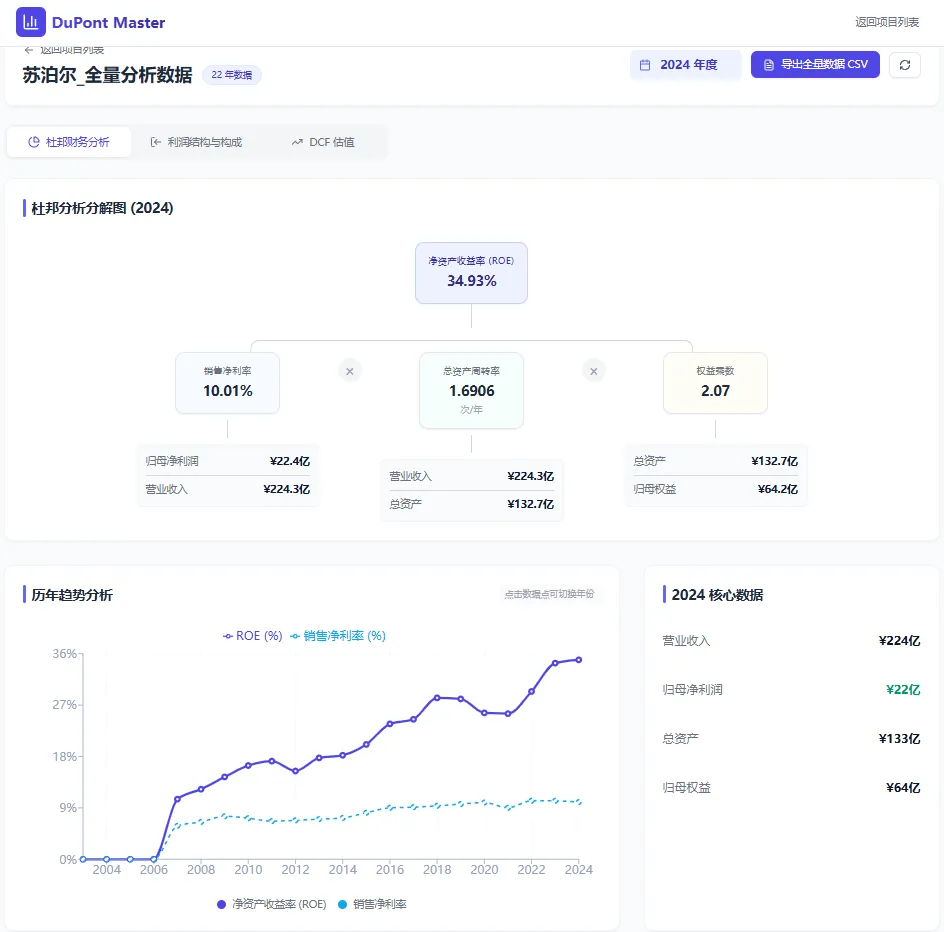Switch to 利润结构与构成 tab

pyautogui.click(x=197, y=142)
